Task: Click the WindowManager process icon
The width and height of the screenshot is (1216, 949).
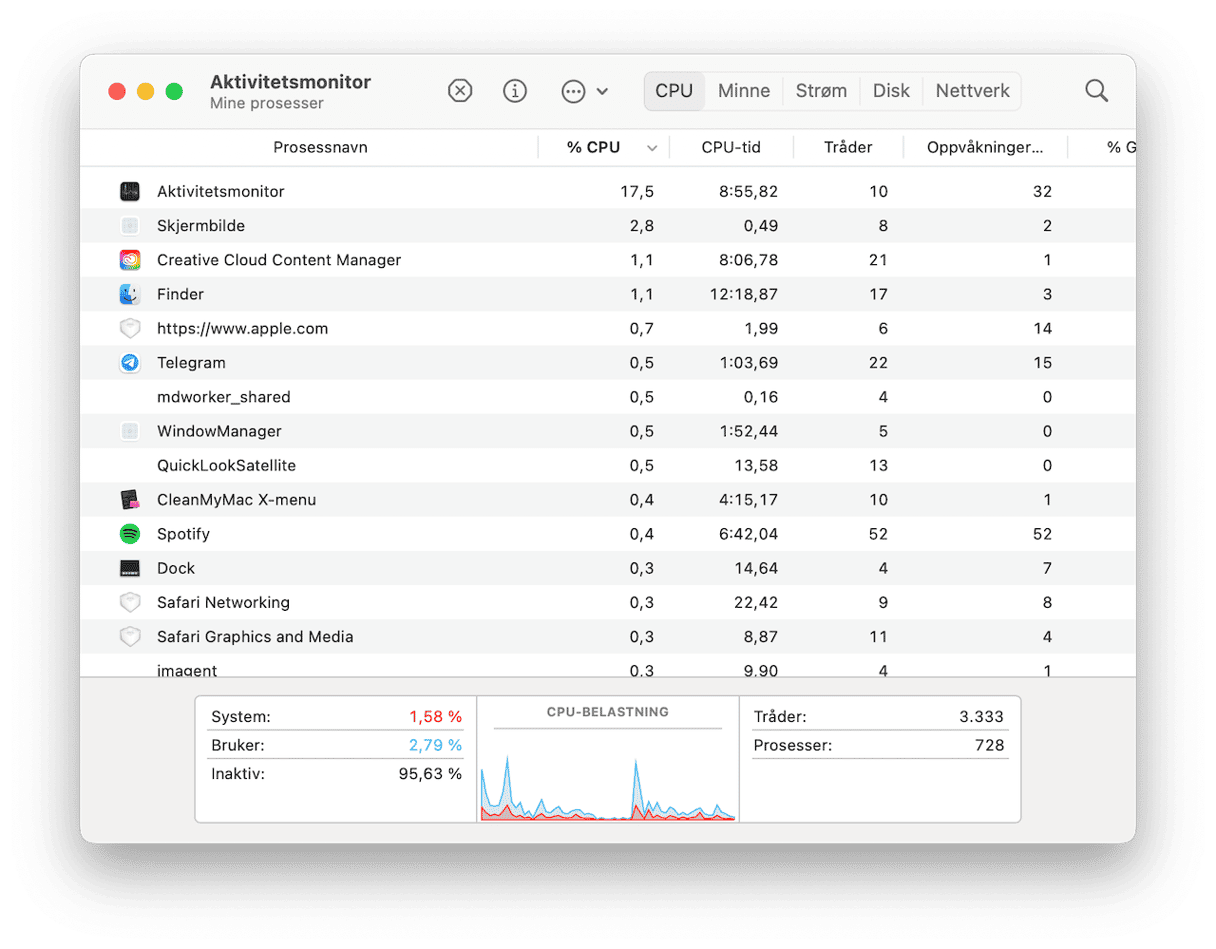Action: [x=129, y=431]
